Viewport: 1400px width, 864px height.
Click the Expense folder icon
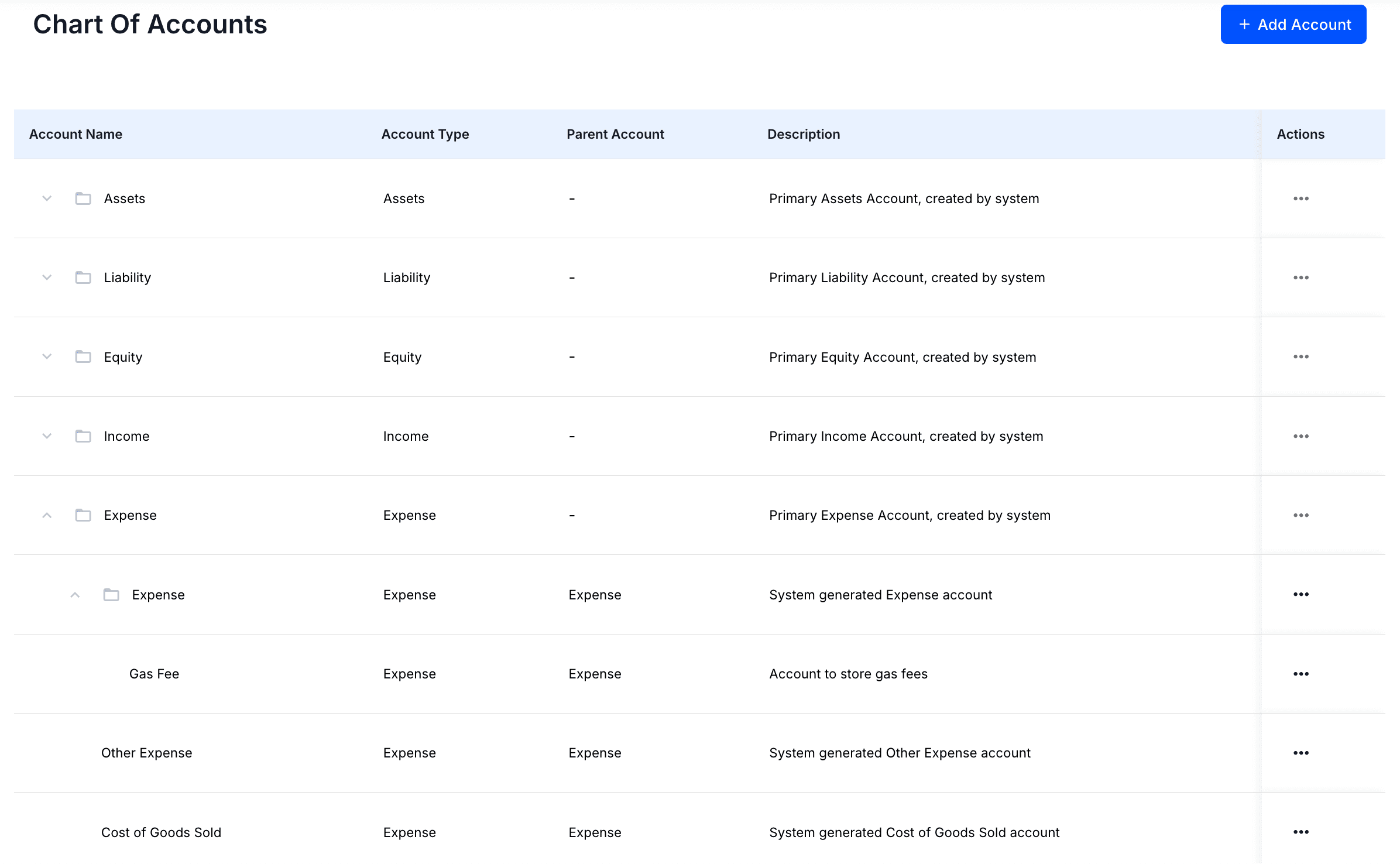pyautogui.click(x=83, y=515)
